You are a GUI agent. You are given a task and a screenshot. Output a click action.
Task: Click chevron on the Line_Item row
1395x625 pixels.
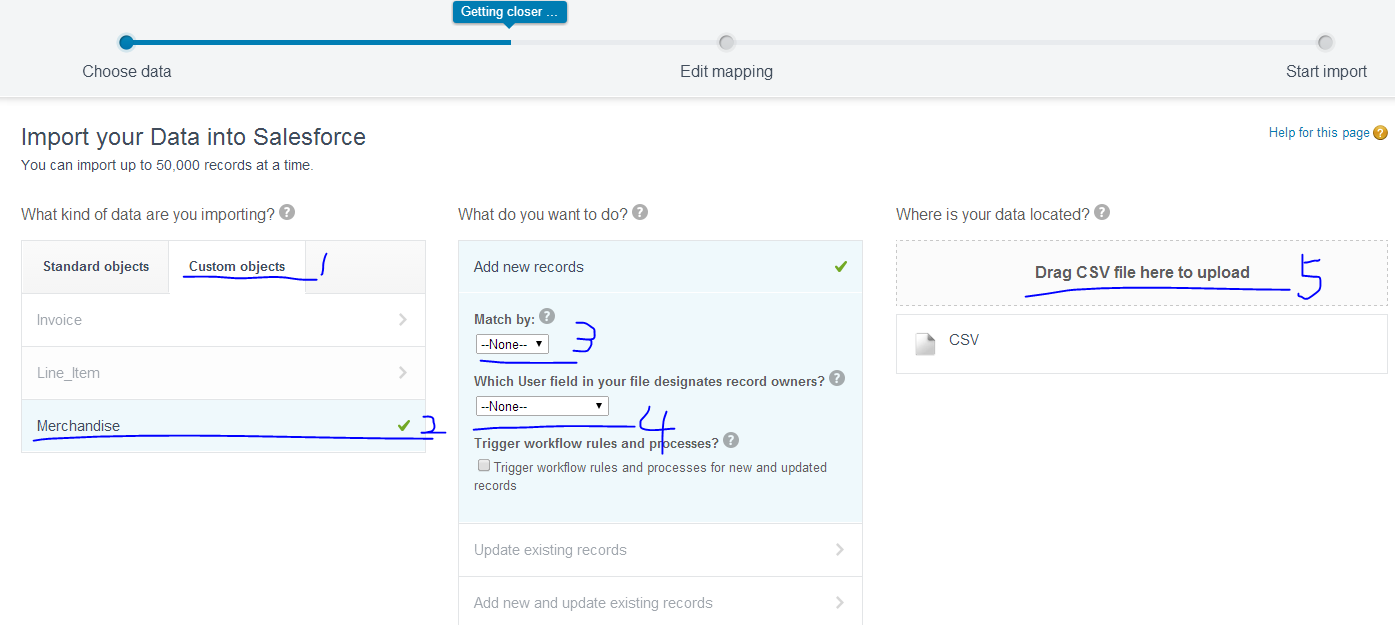[x=403, y=373]
